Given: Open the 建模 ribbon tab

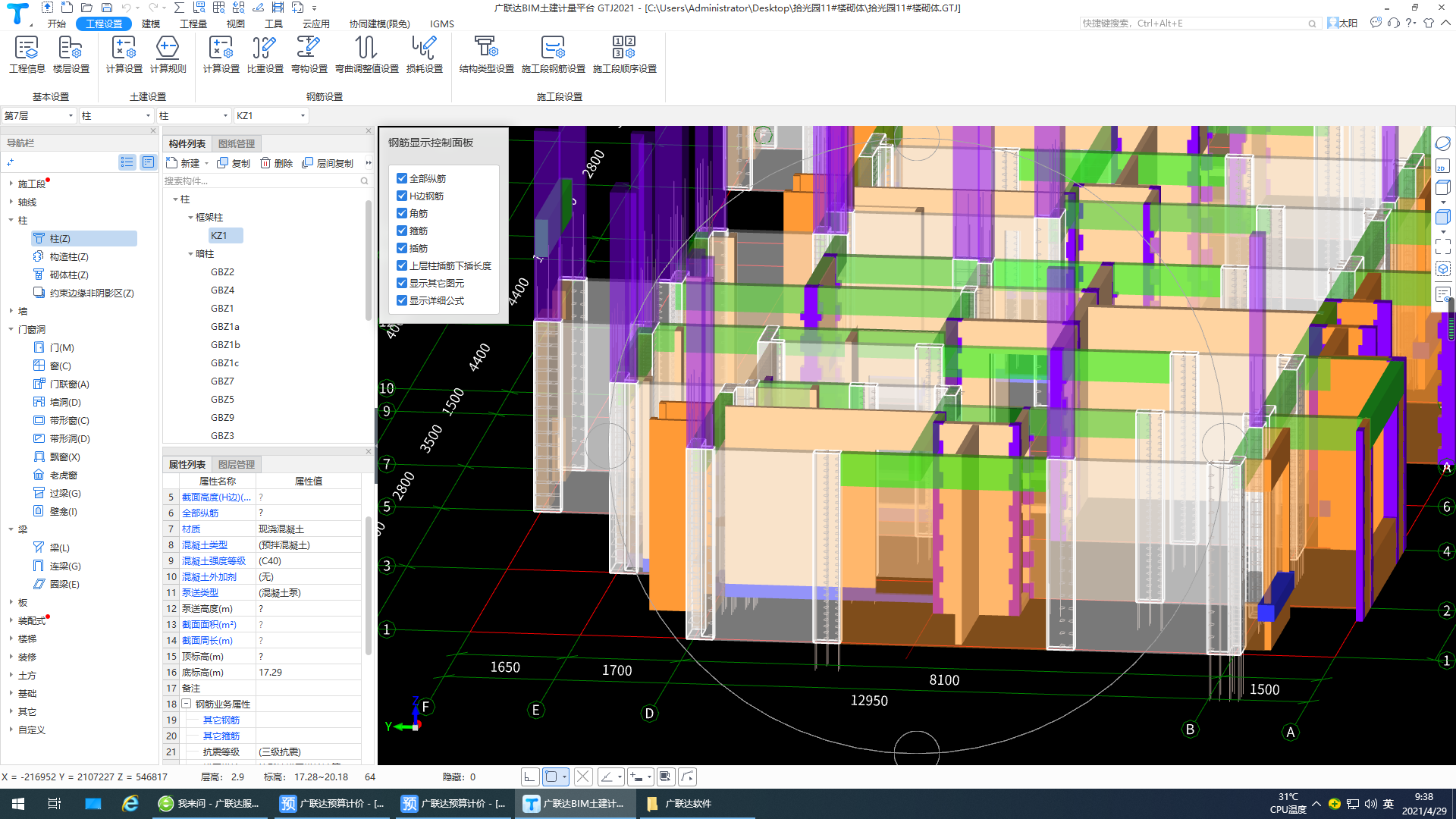Looking at the screenshot, I should point(151,24).
